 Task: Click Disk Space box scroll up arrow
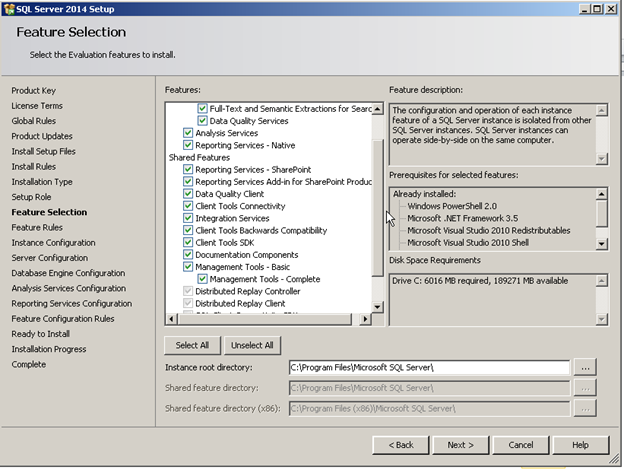(x=601, y=281)
